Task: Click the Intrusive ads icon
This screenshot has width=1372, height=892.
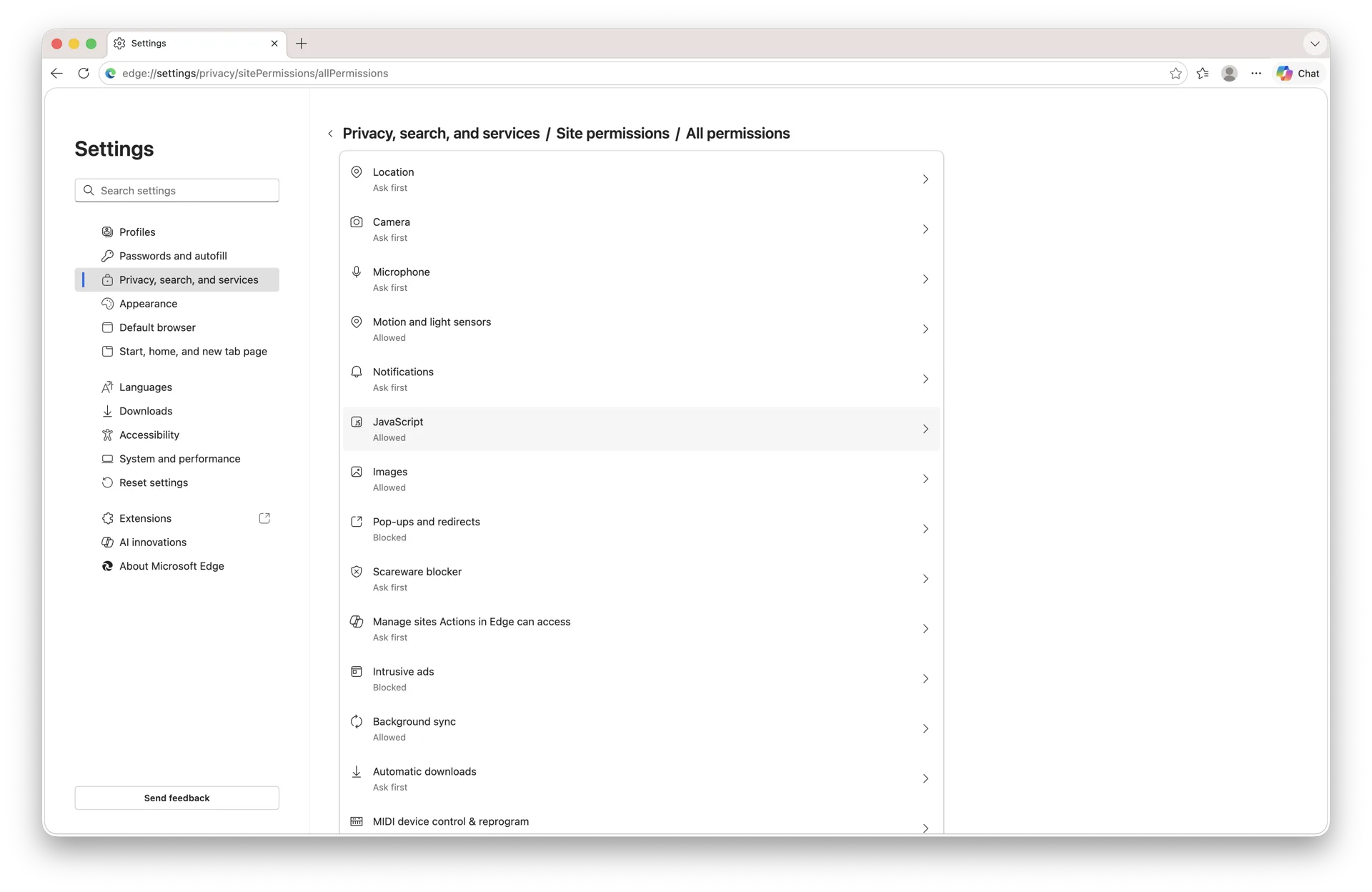Action: pyautogui.click(x=356, y=672)
